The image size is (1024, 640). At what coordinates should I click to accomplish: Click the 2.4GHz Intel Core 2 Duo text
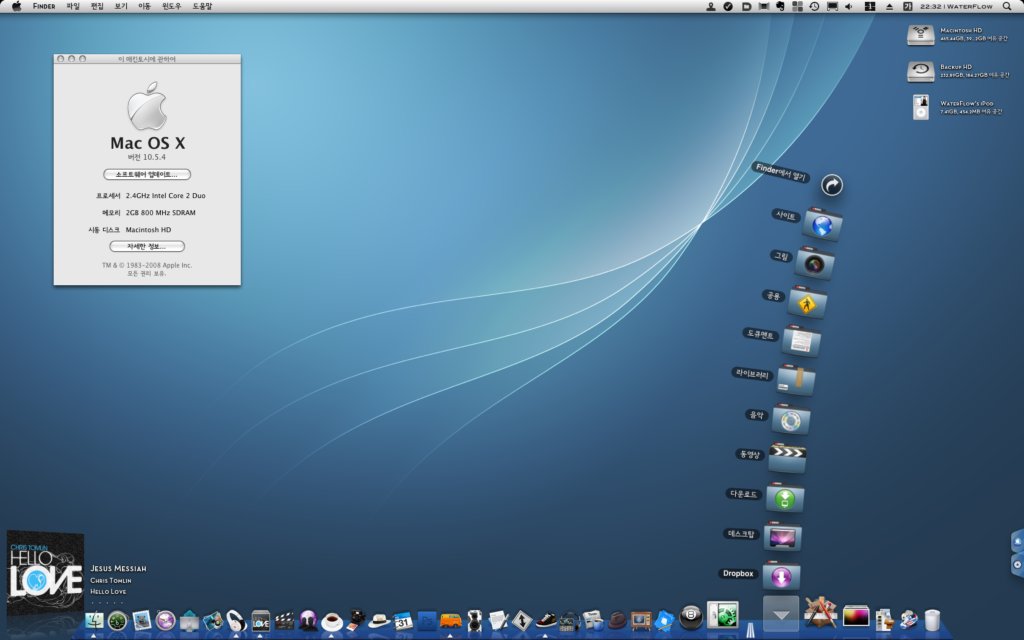point(166,196)
